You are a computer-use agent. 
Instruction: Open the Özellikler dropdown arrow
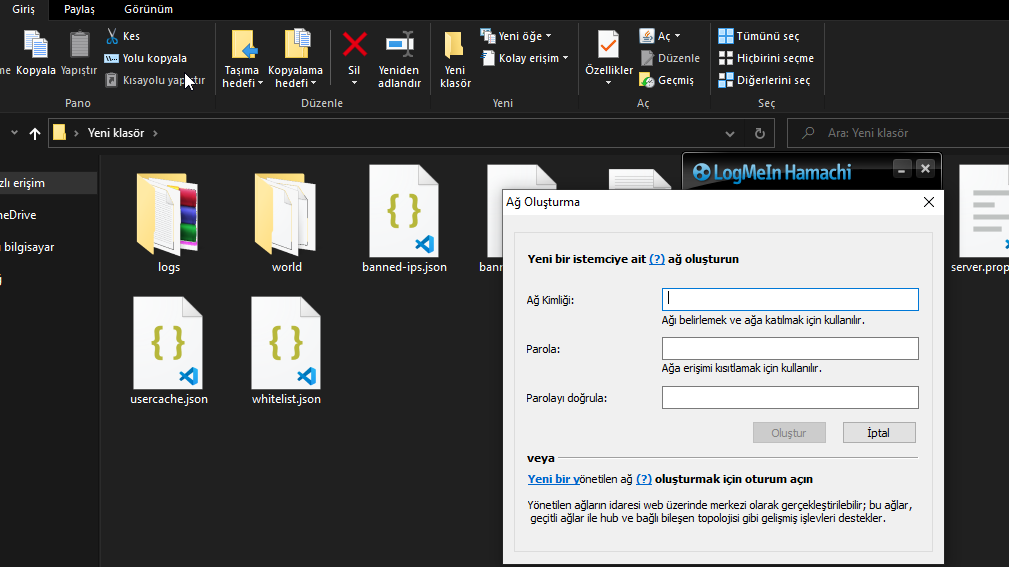[x=608, y=82]
